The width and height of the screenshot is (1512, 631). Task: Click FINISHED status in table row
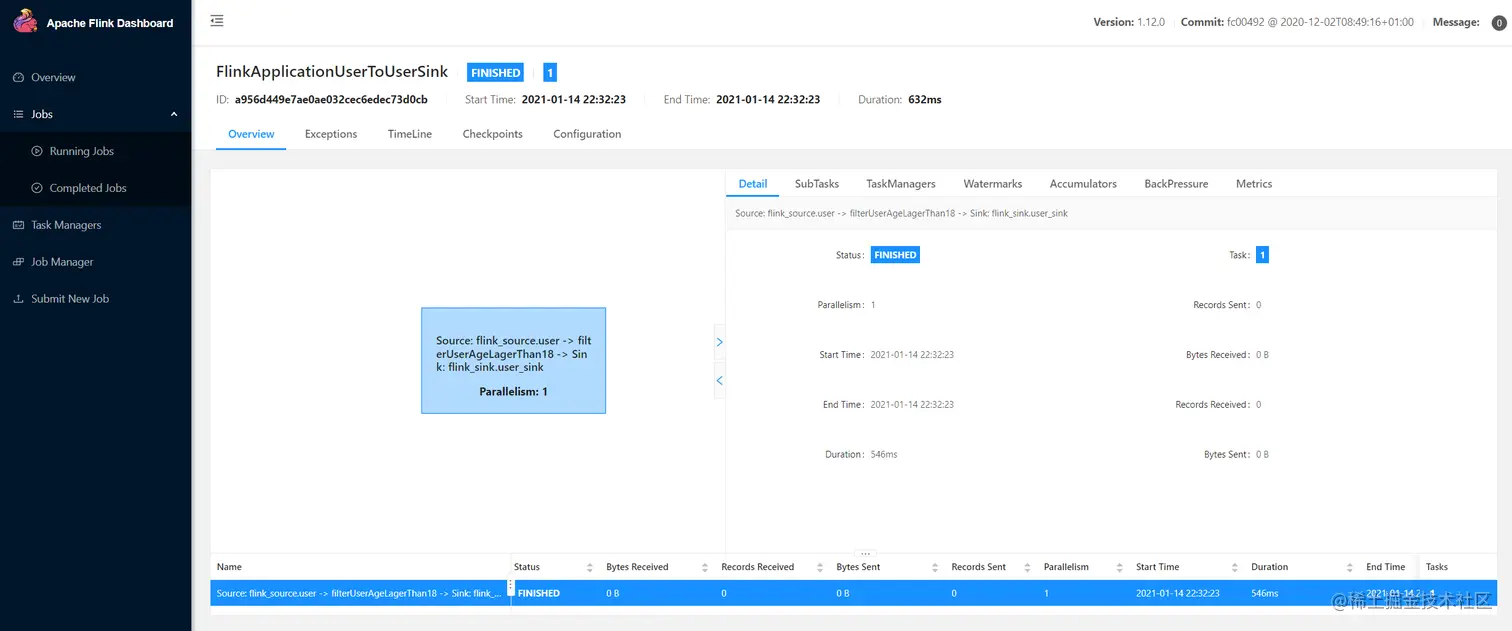(539, 593)
